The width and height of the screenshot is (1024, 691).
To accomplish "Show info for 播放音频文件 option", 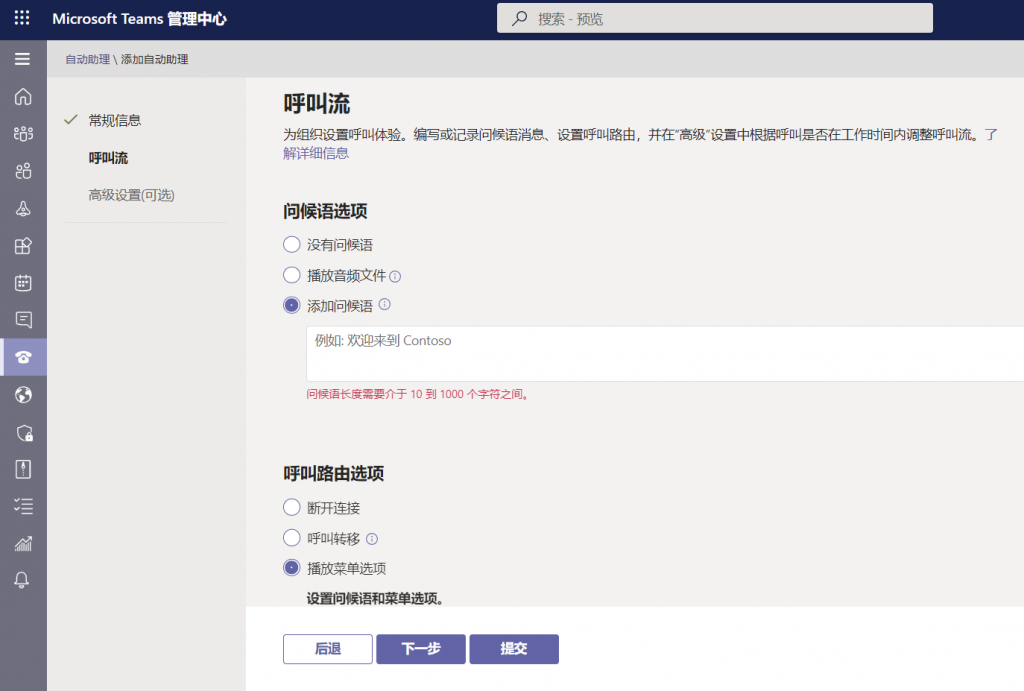I will [395, 276].
